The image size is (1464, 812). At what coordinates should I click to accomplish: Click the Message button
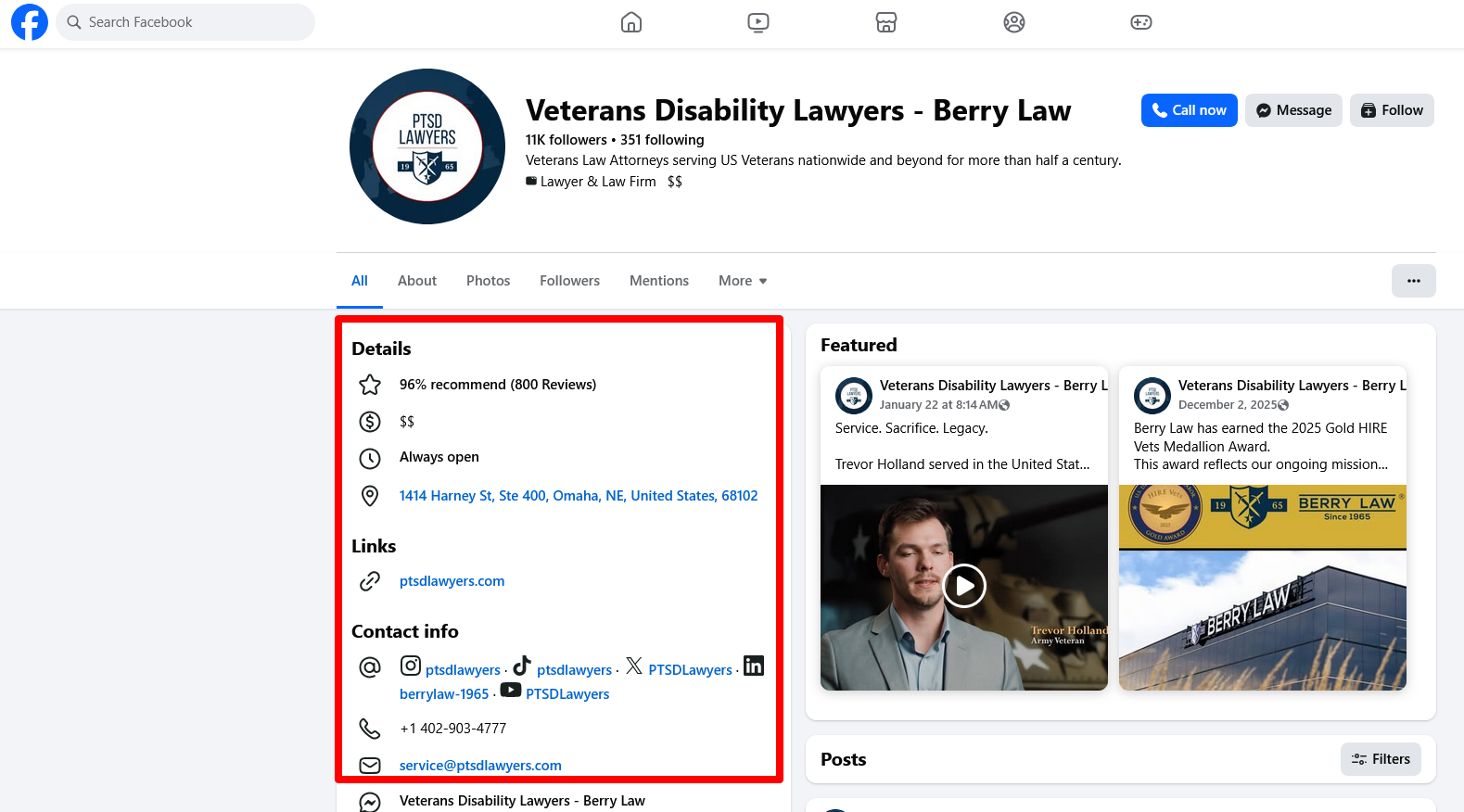1293,110
